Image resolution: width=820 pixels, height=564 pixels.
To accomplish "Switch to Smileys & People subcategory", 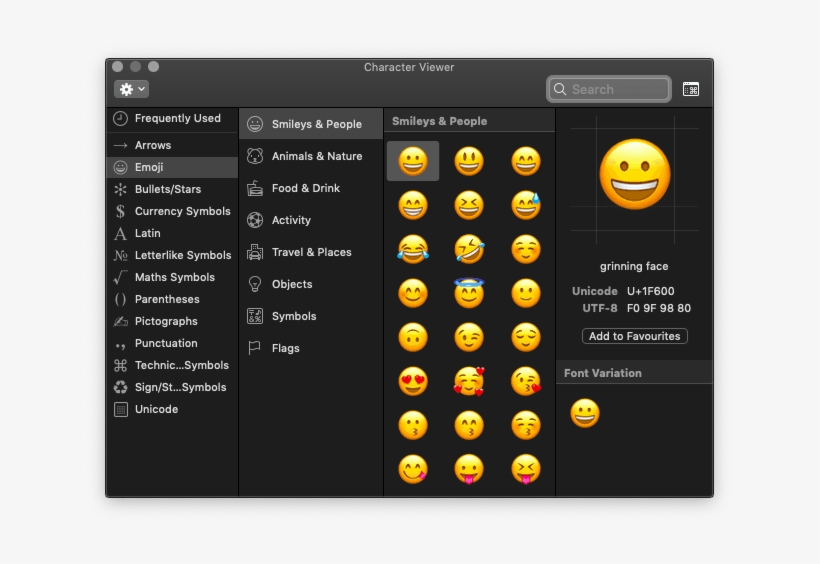I will click(311, 124).
